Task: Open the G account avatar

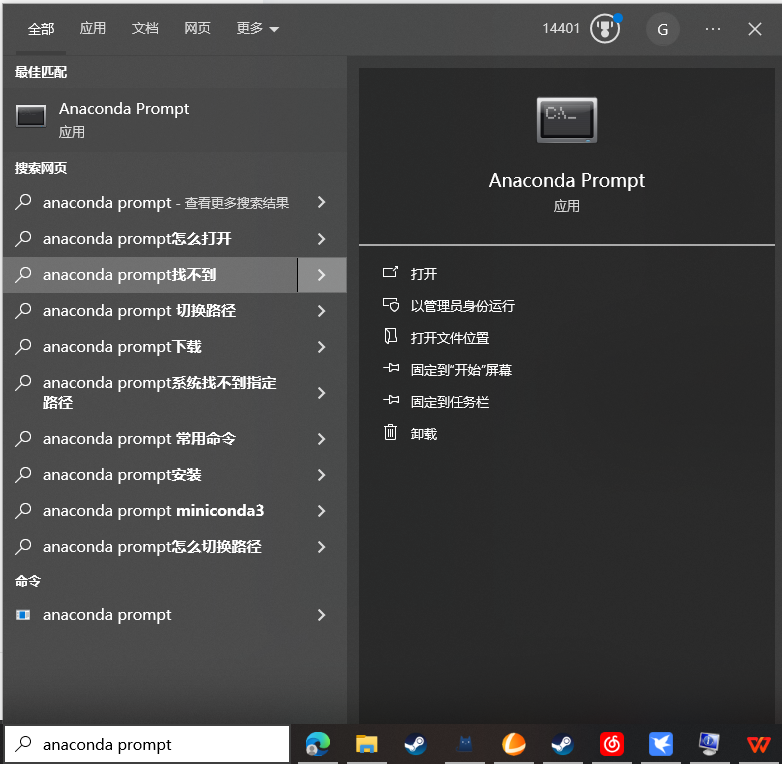Action: (x=662, y=29)
